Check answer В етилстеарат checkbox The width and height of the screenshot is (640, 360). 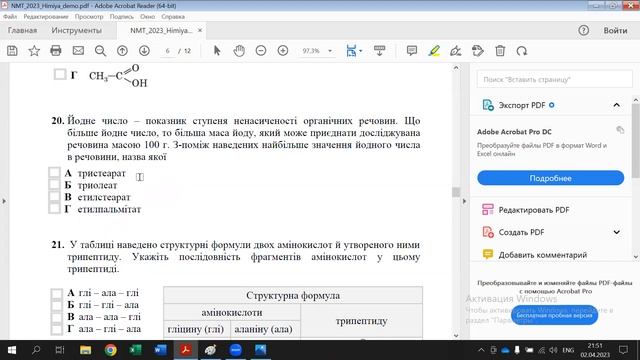[54, 196]
